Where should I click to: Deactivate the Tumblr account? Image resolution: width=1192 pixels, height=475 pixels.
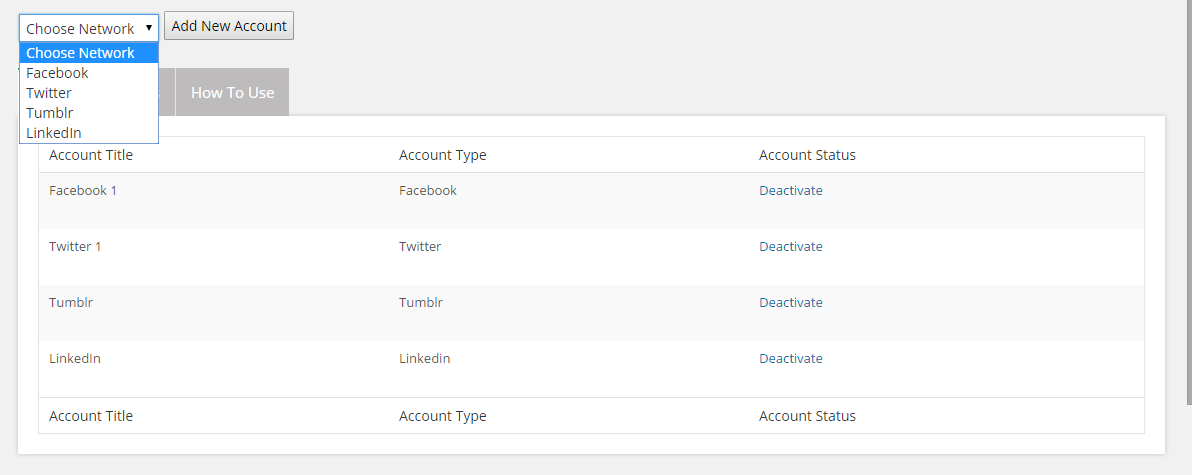(790, 302)
